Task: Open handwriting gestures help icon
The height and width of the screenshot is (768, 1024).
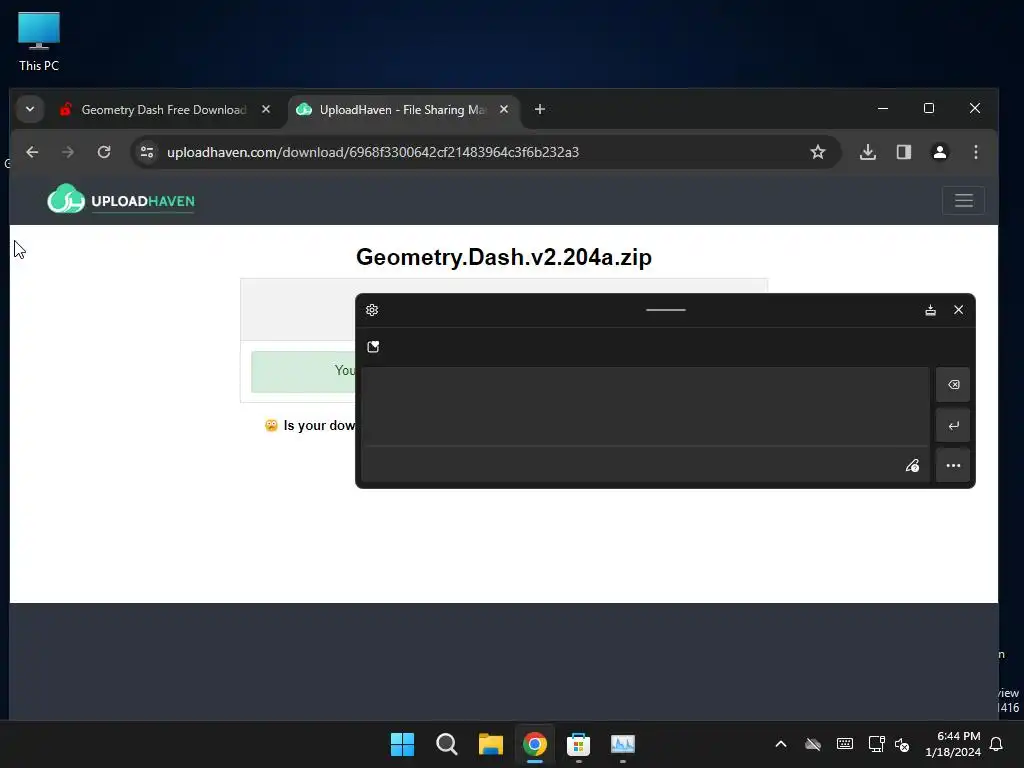Action: (x=912, y=466)
